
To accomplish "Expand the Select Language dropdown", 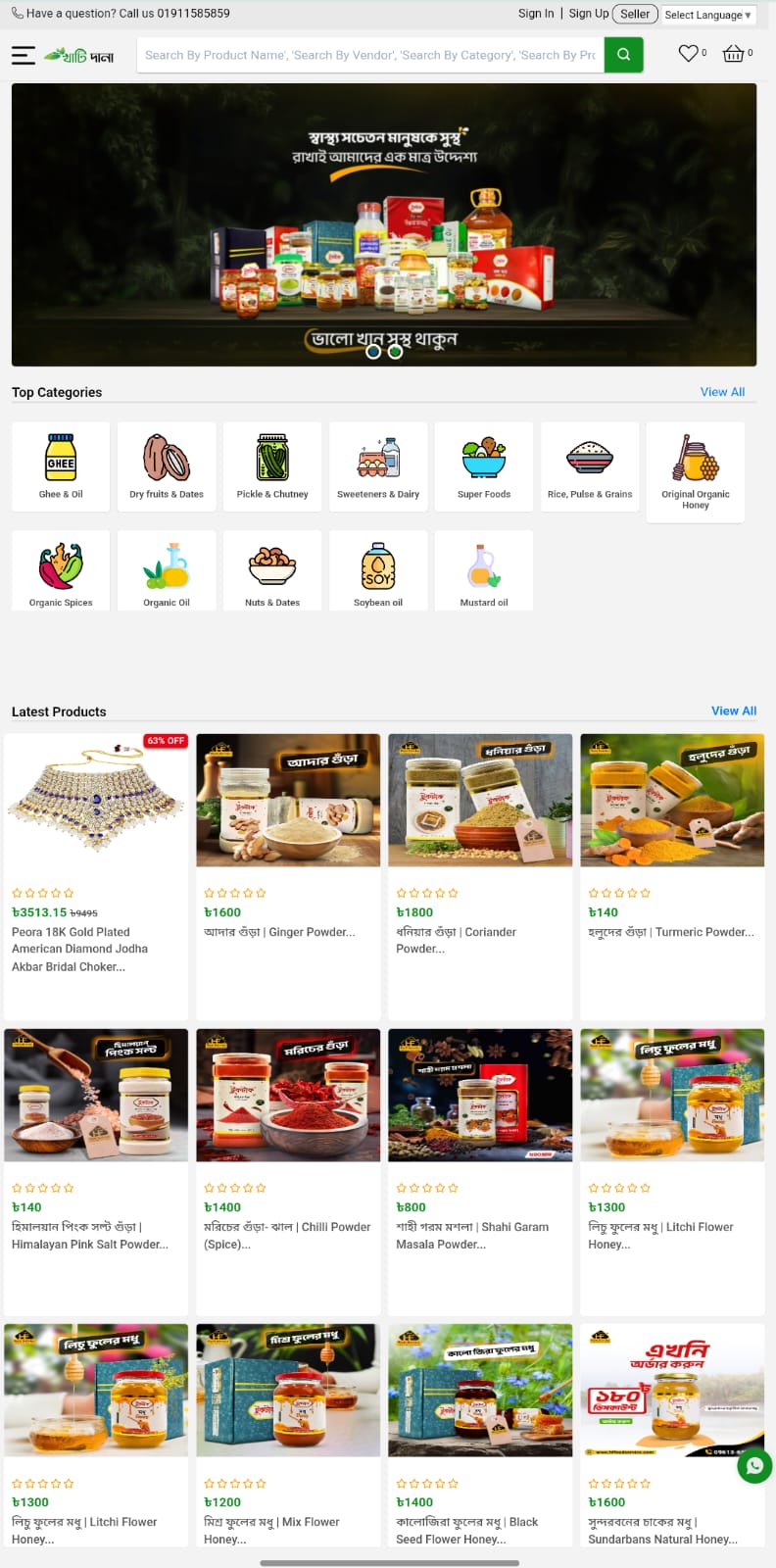I will [x=707, y=15].
